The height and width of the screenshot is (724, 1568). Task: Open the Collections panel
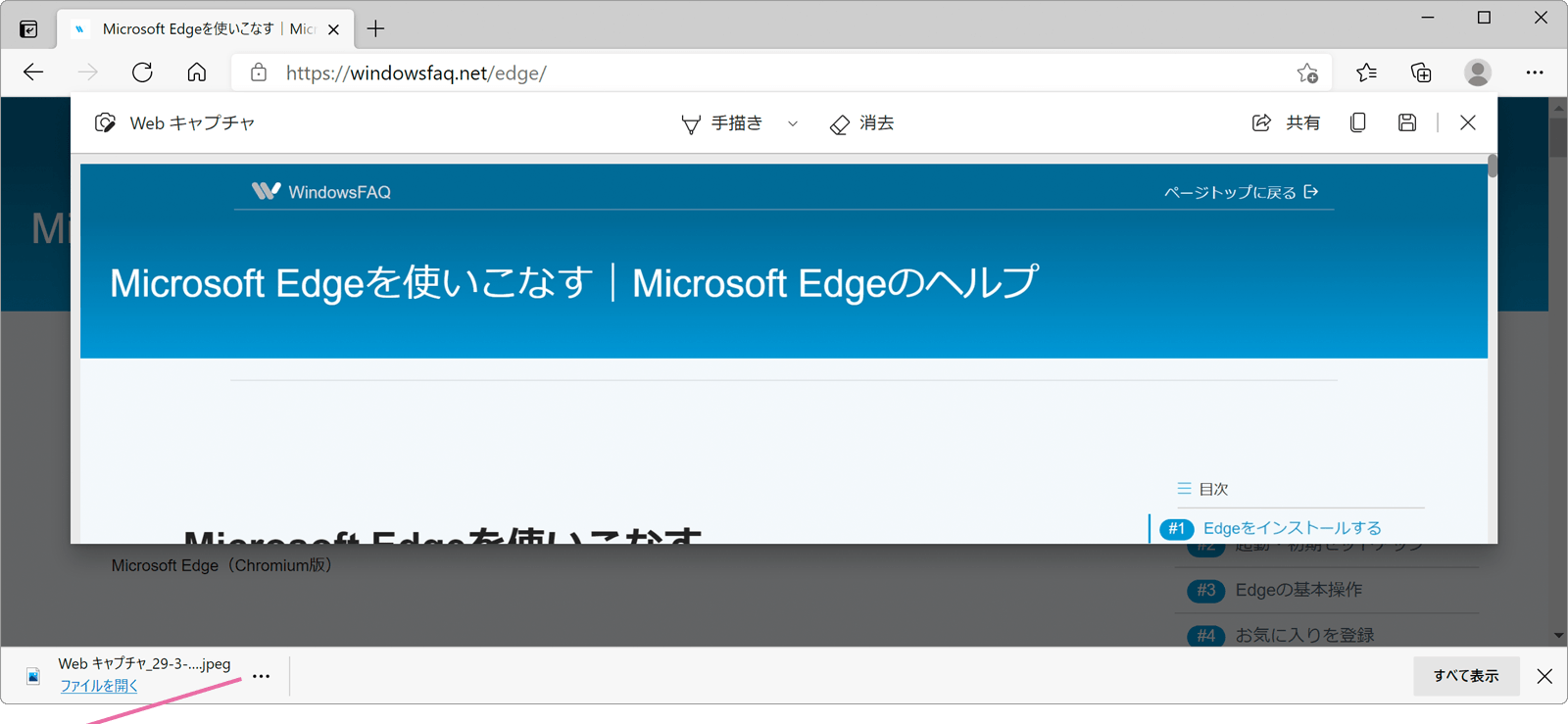click(x=1421, y=72)
